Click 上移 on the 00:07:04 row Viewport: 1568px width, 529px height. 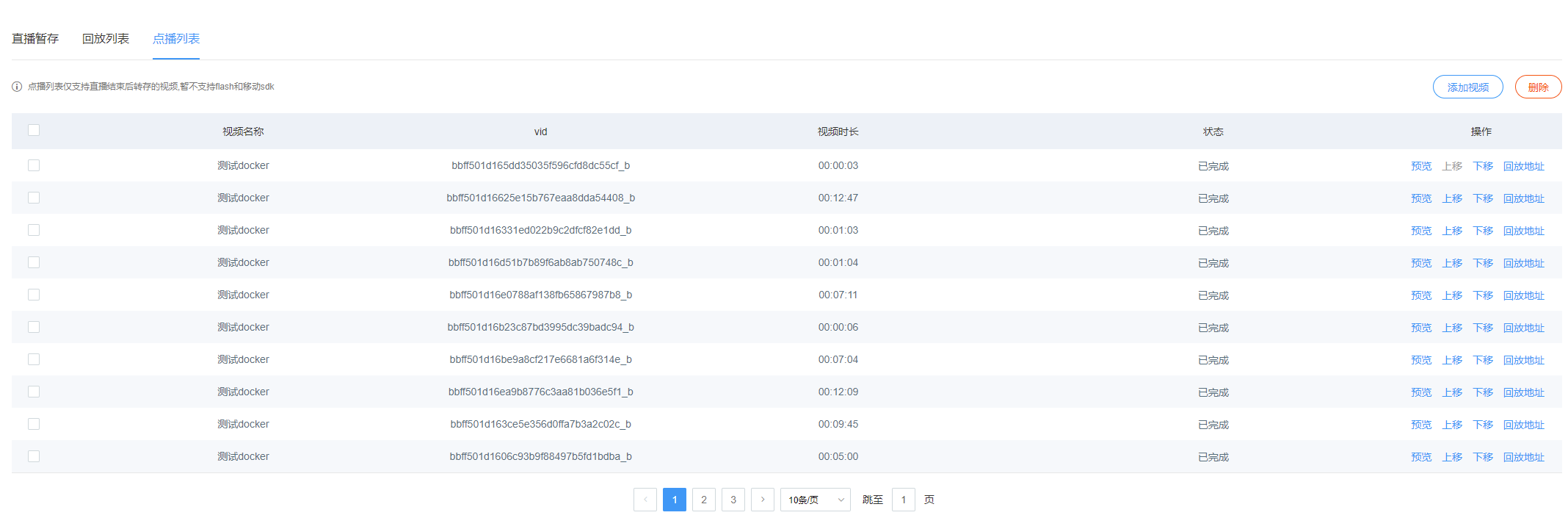(1452, 360)
